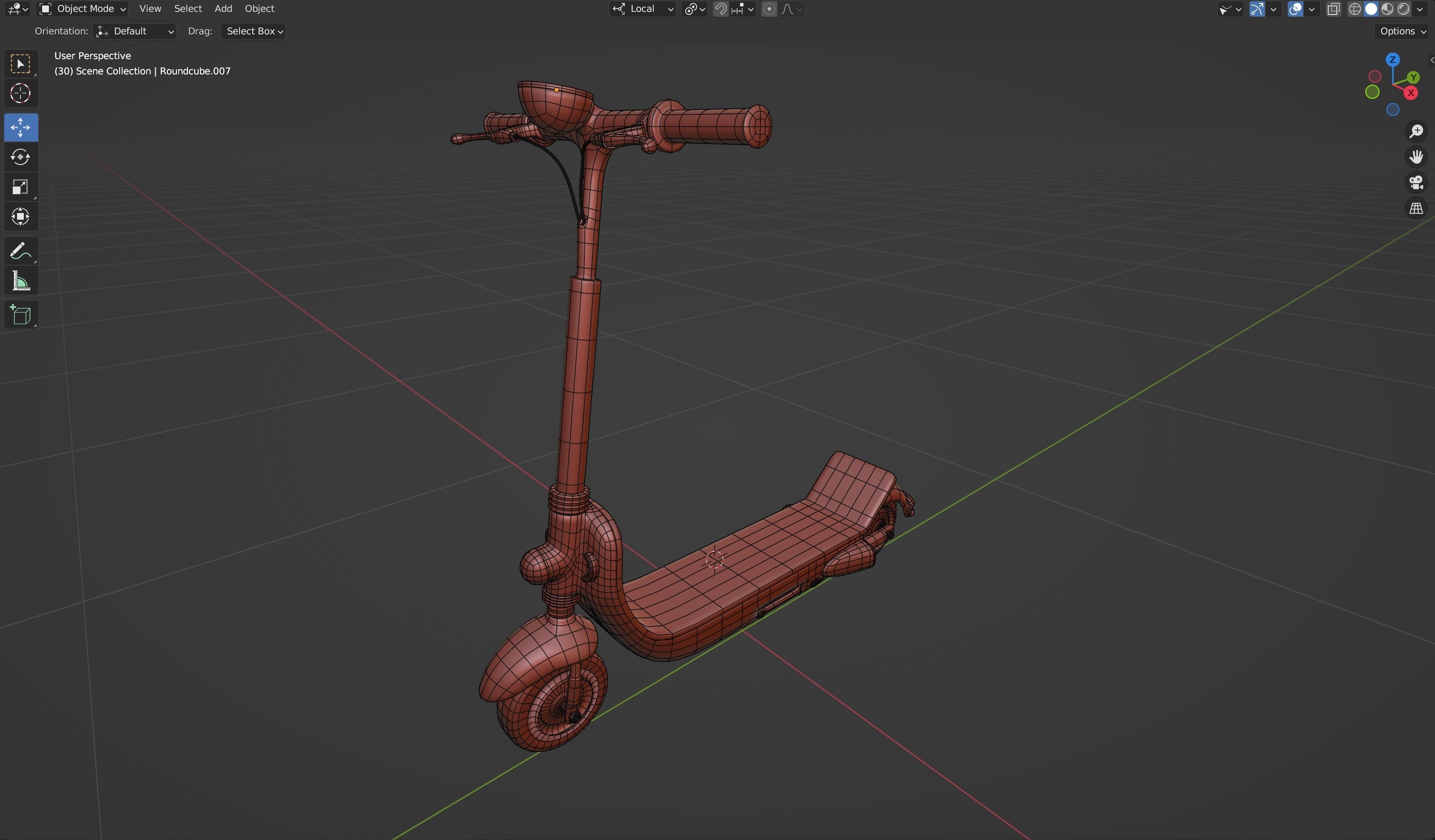The height and width of the screenshot is (840, 1435).
Task: Switch to Material Preview shading
Action: click(1388, 9)
